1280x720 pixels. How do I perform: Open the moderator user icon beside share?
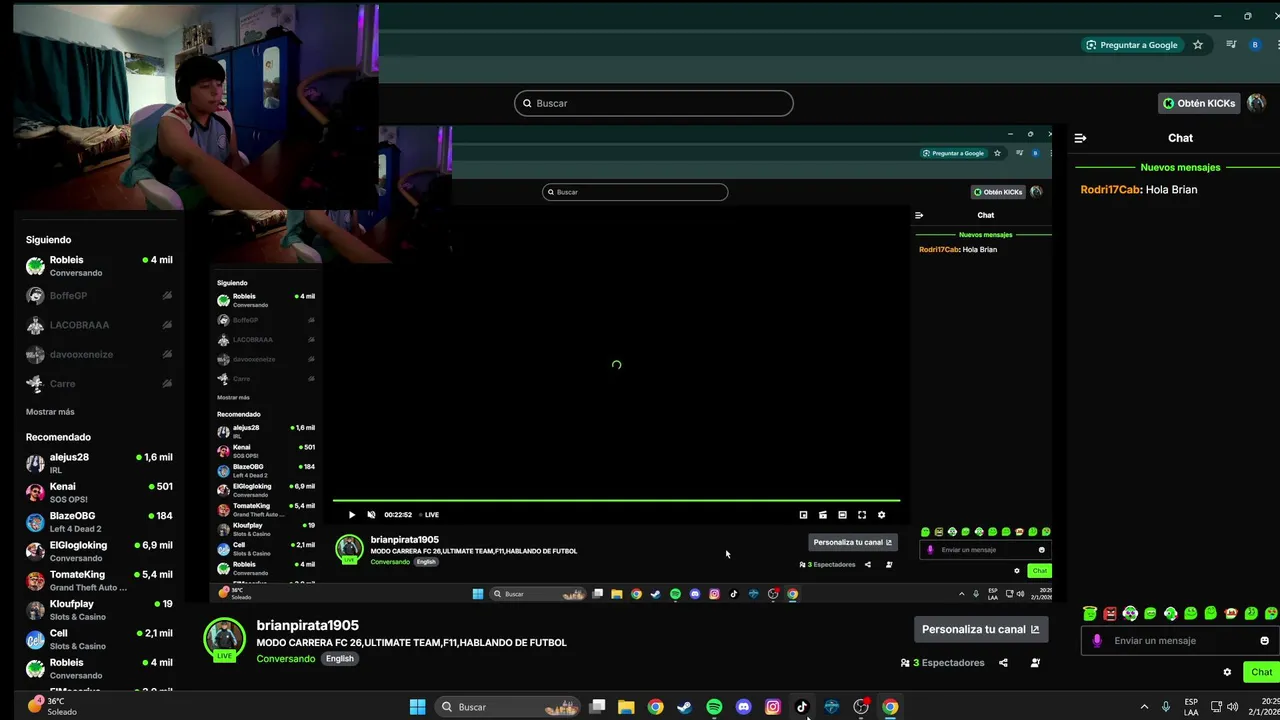click(1035, 663)
